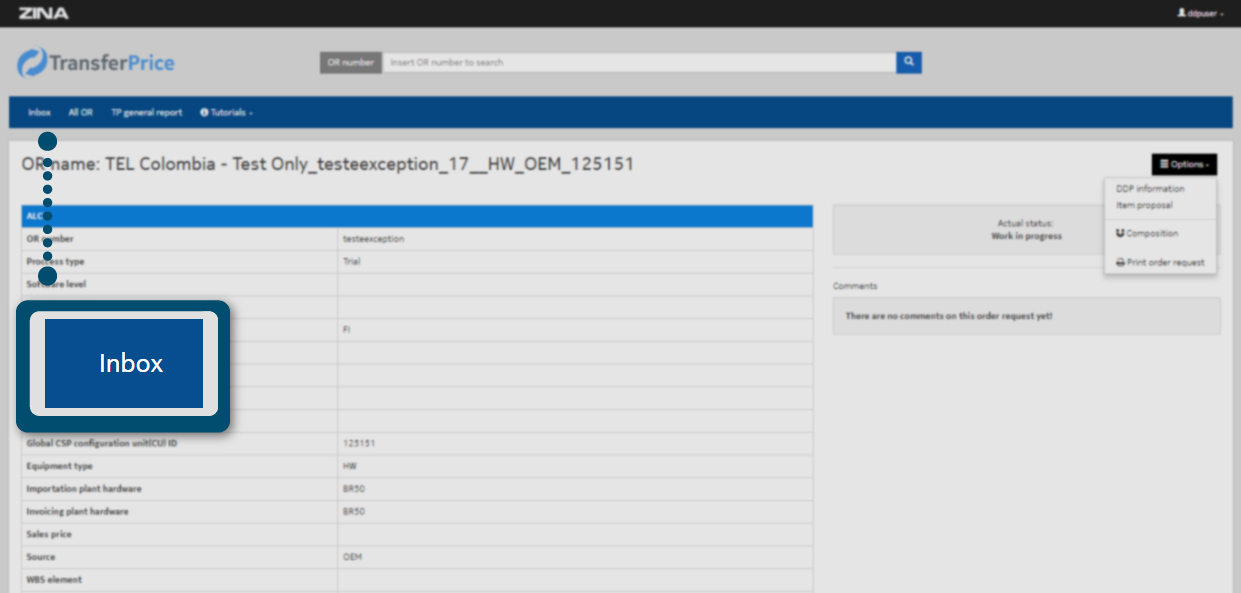
Task: Select DDP information from Options menu
Action: tap(1150, 188)
